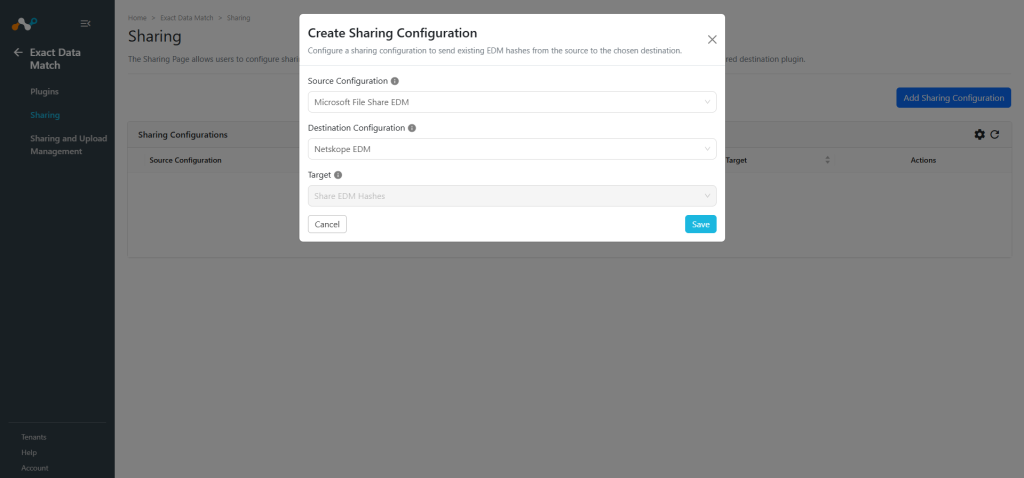Select the Sharing sidebar item

click(45, 115)
